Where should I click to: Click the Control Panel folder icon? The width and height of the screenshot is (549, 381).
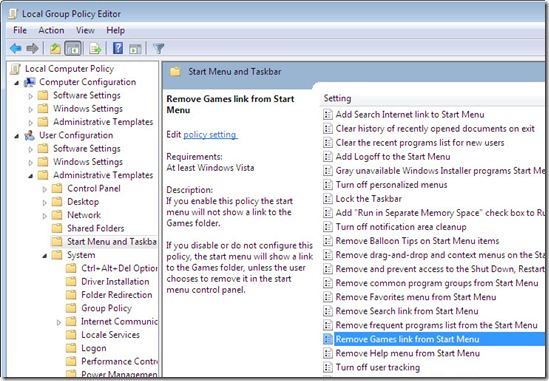tap(57, 188)
